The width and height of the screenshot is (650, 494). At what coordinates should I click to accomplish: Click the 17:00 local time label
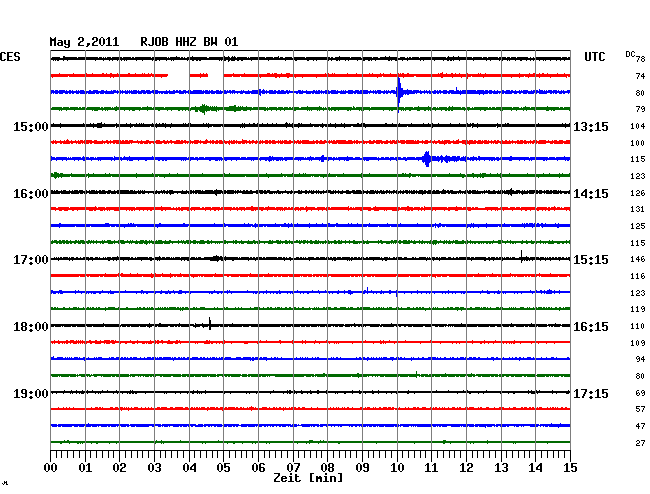pos(31,260)
